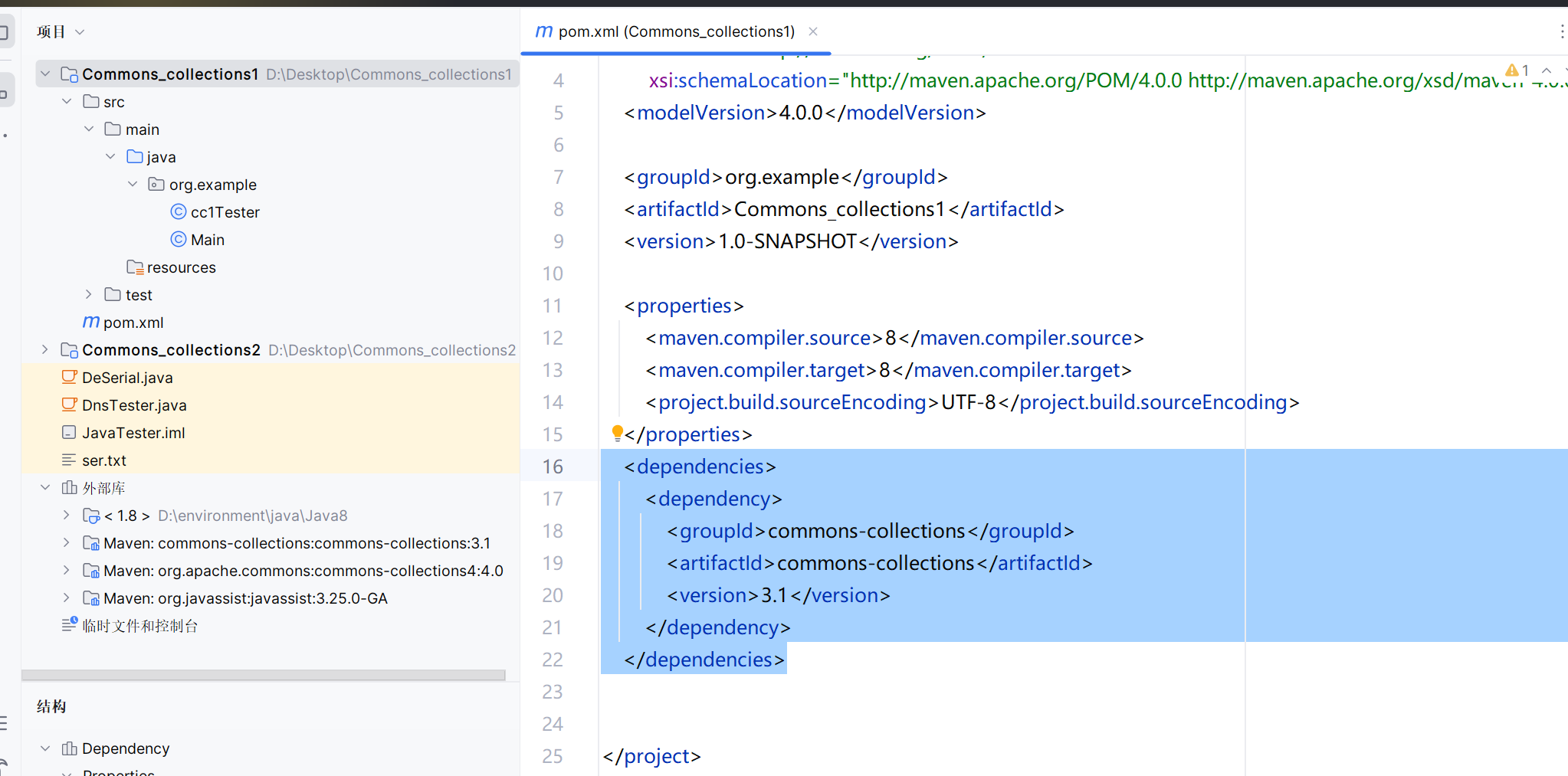Click the scratches and consoles icon
The width and height of the screenshot is (1568, 776).
point(69,625)
